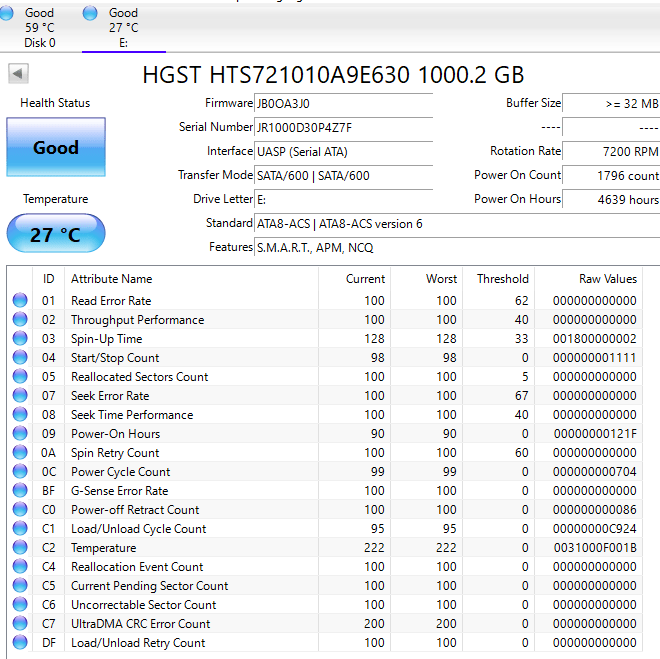The height and width of the screenshot is (659, 660).
Task: Click the drive title HGST HTS721010A9E630
Action: [x=333, y=75]
